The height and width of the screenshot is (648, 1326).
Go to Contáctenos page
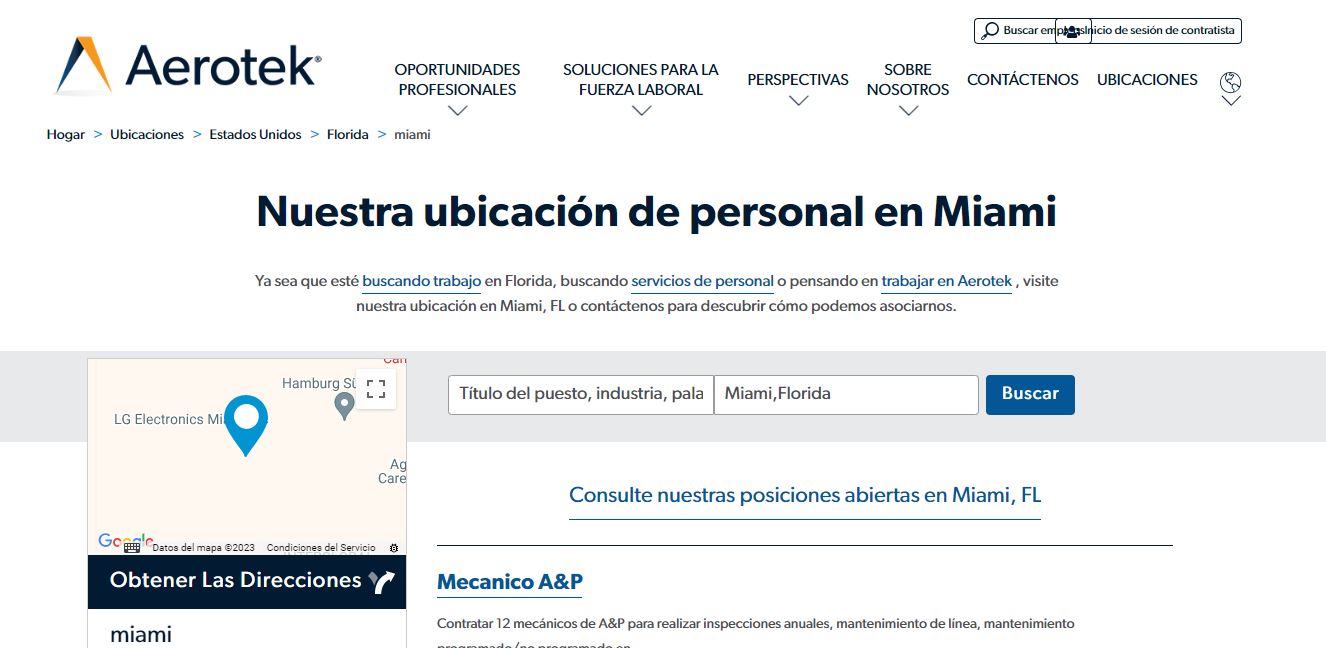pos(1023,80)
